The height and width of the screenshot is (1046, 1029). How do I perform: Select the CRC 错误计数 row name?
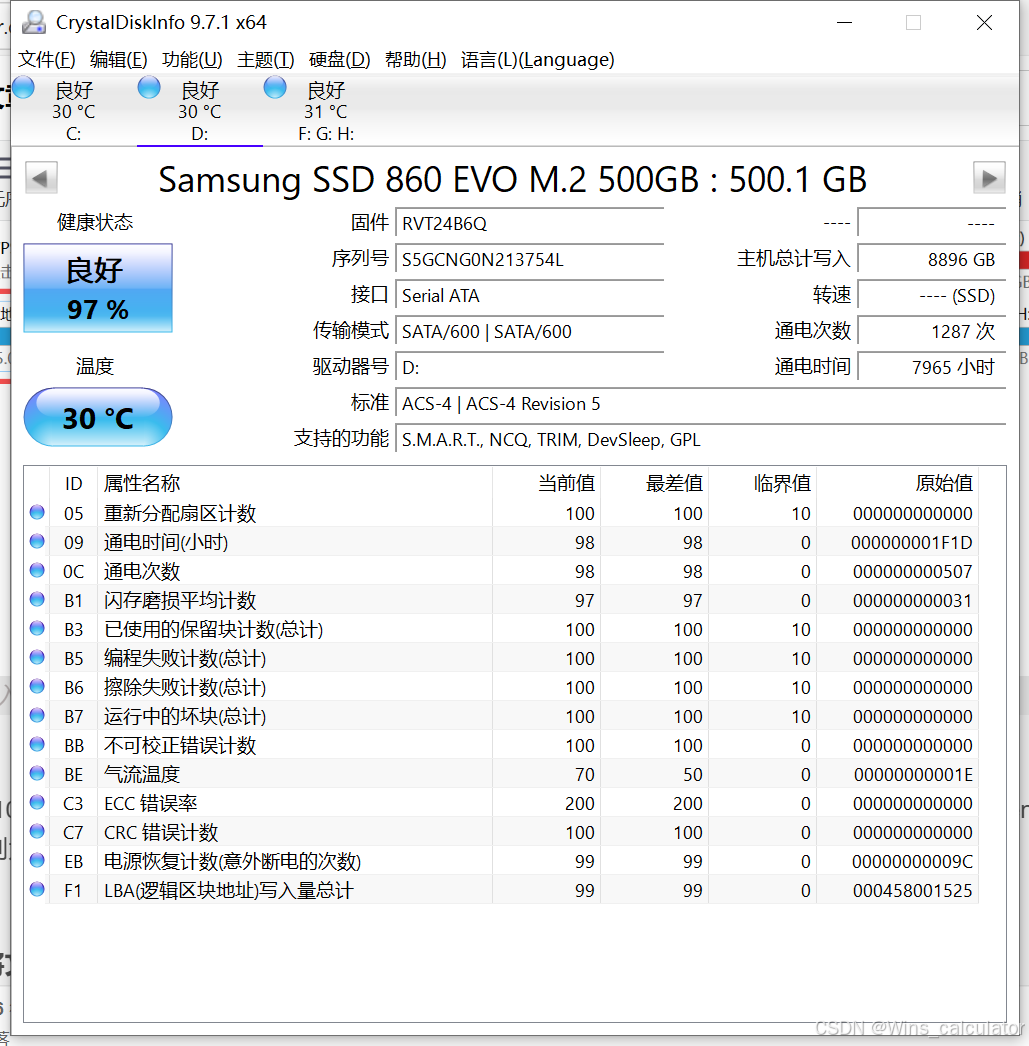tap(161, 832)
